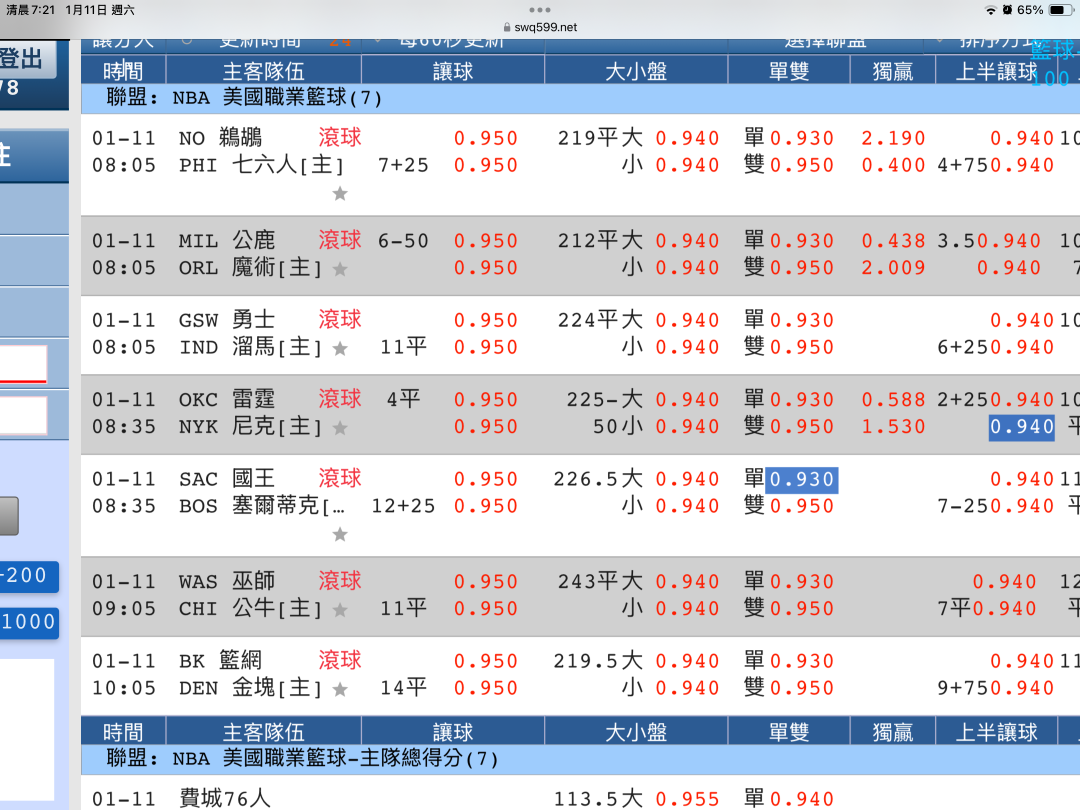The width and height of the screenshot is (1080, 810).
Task: Tap the top 獨贏 column header
Action: click(893, 71)
